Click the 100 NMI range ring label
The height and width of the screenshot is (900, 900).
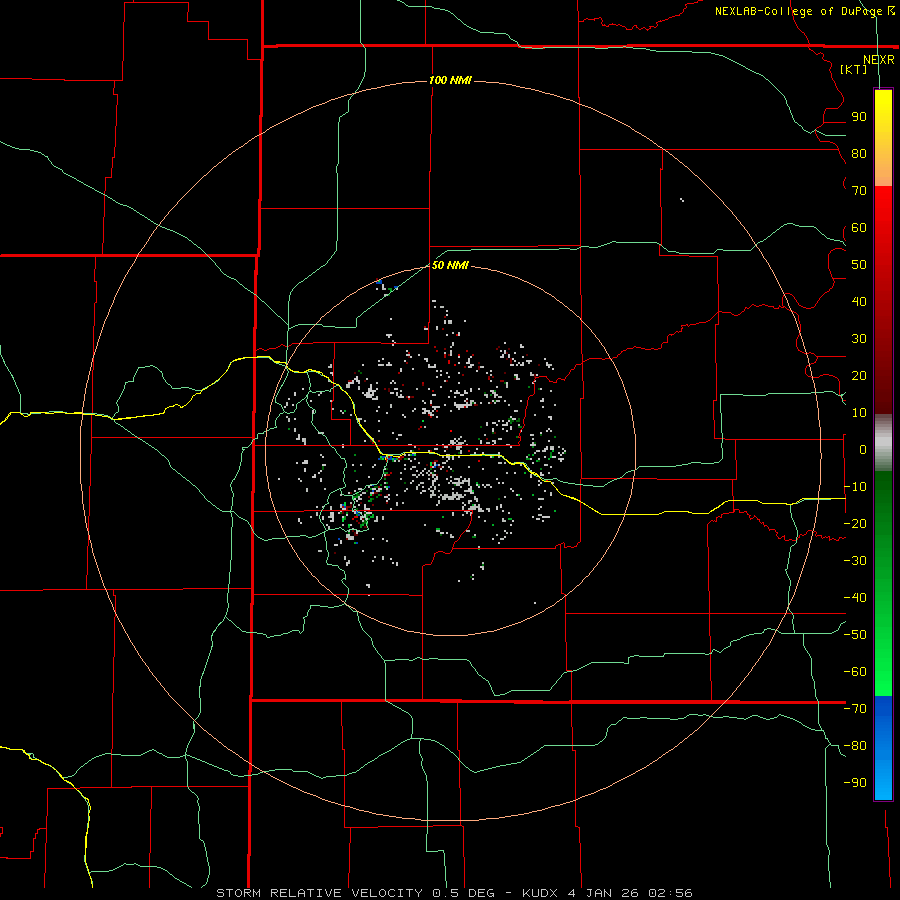(450, 80)
